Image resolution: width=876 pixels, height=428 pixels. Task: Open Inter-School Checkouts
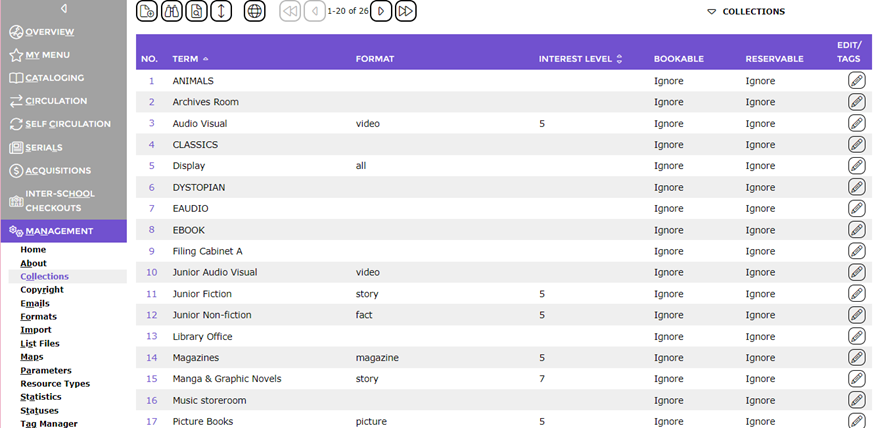point(52,201)
